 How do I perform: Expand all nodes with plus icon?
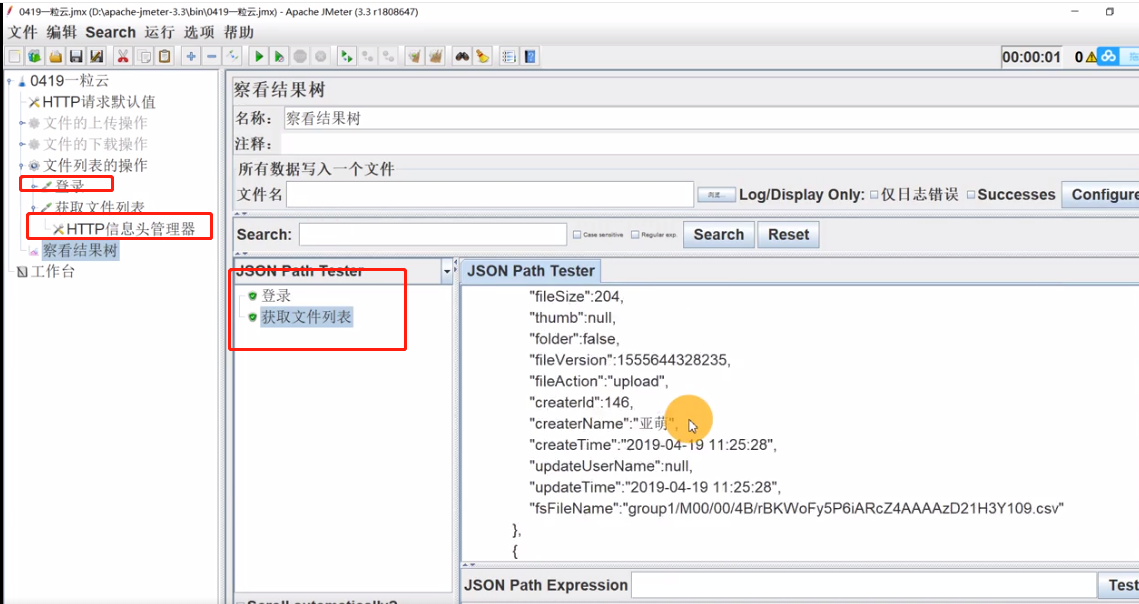(x=190, y=56)
